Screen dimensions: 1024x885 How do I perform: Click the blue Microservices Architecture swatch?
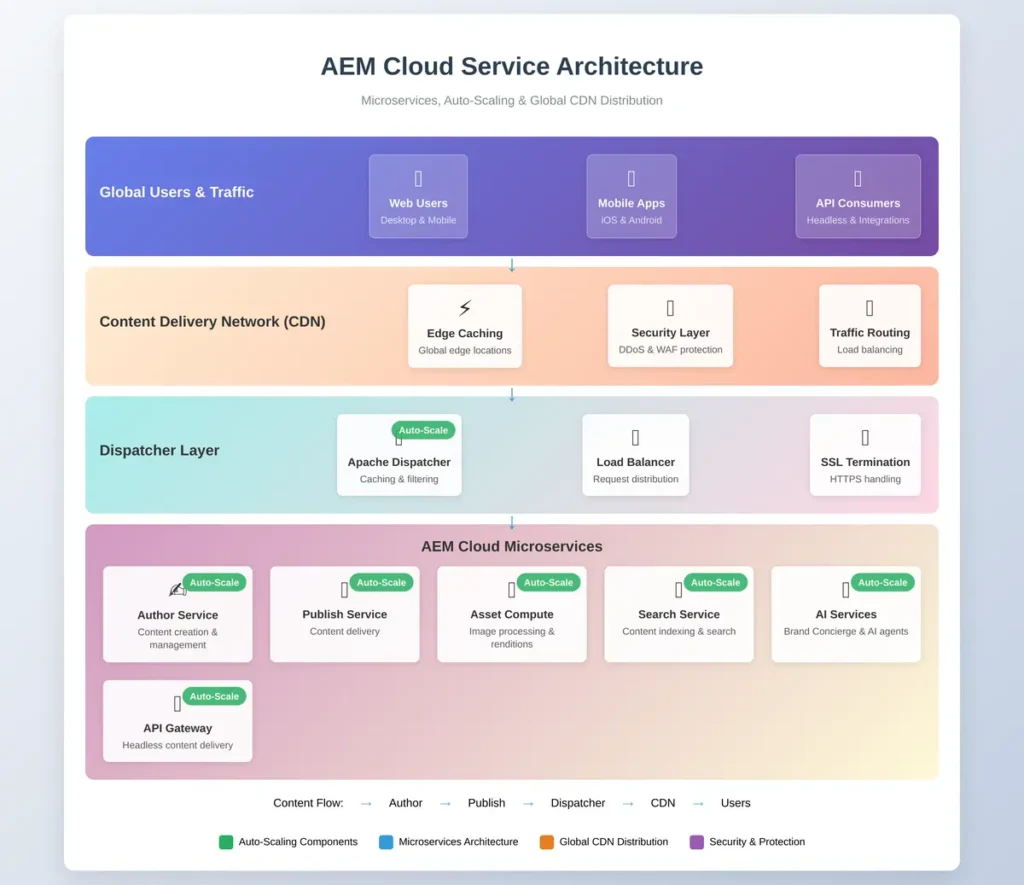pos(386,842)
